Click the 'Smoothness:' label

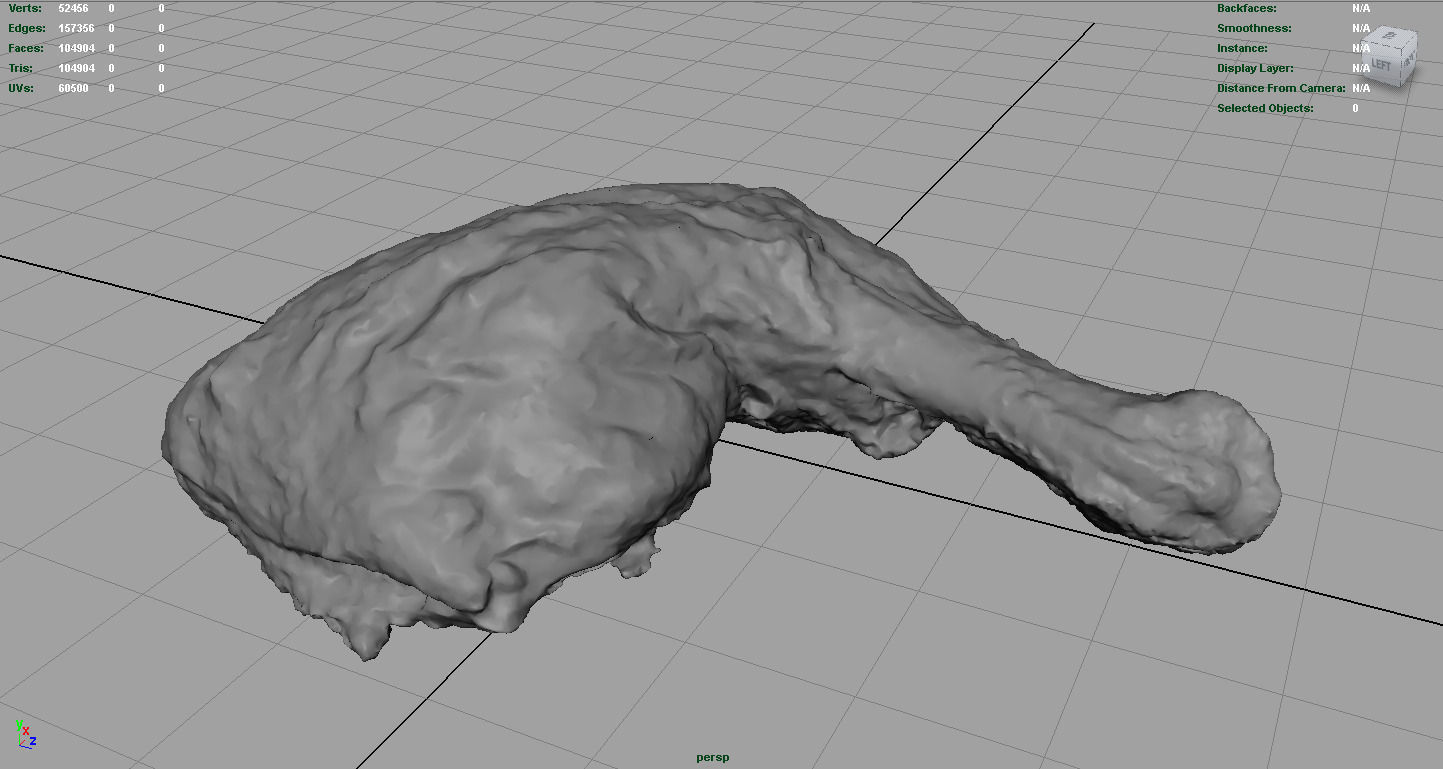coord(1254,28)
